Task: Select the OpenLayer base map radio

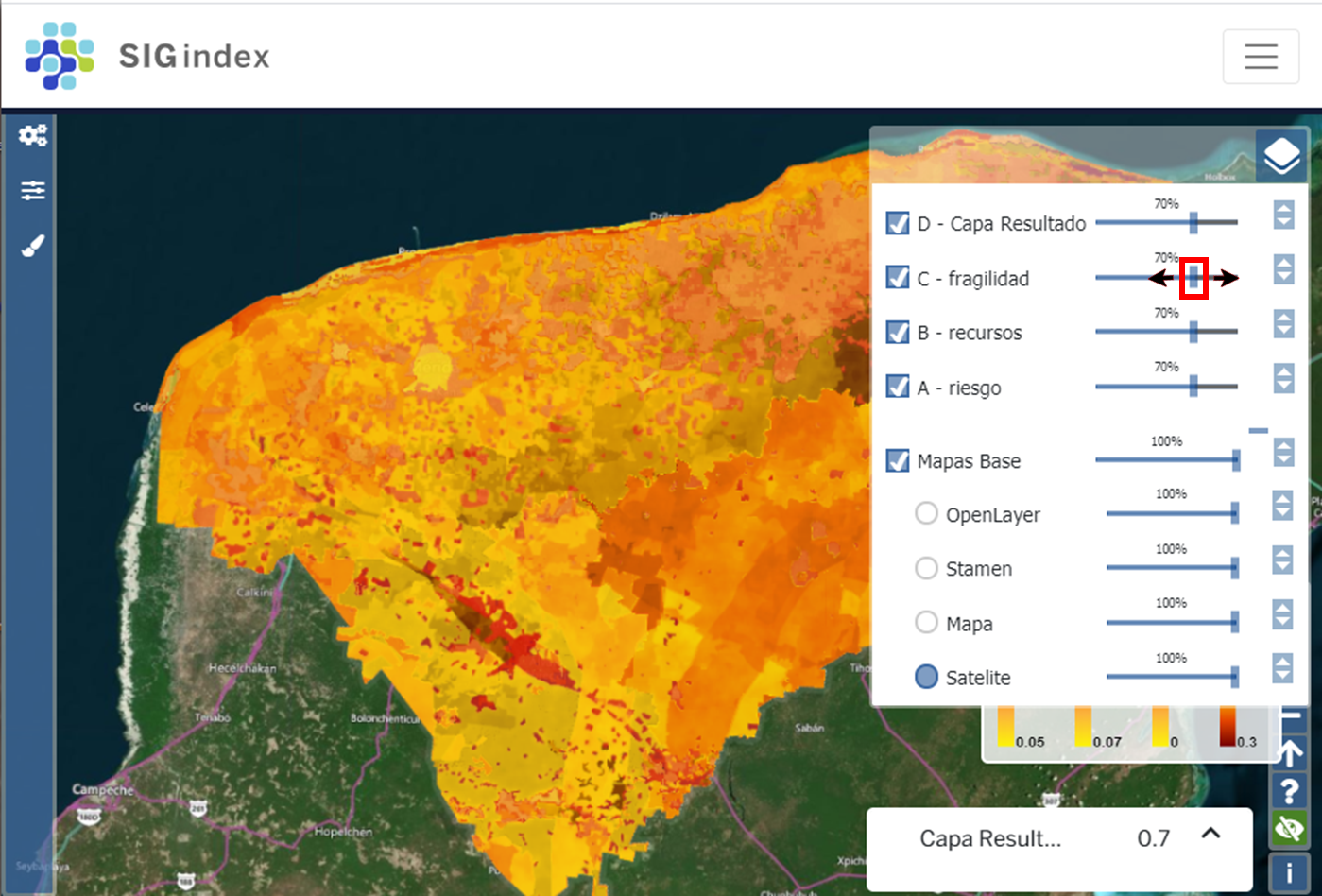Action: [x=926, y=513]
